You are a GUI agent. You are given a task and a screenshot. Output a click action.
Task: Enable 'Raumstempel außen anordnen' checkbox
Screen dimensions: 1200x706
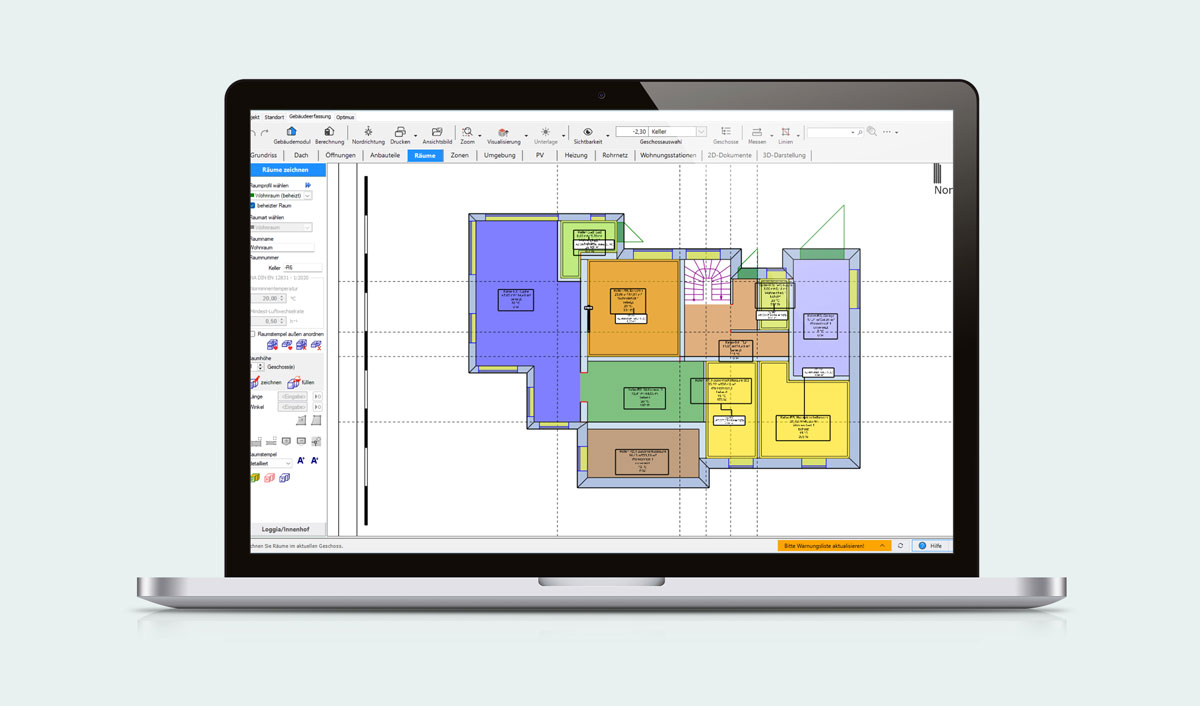(x=253, y=333)
